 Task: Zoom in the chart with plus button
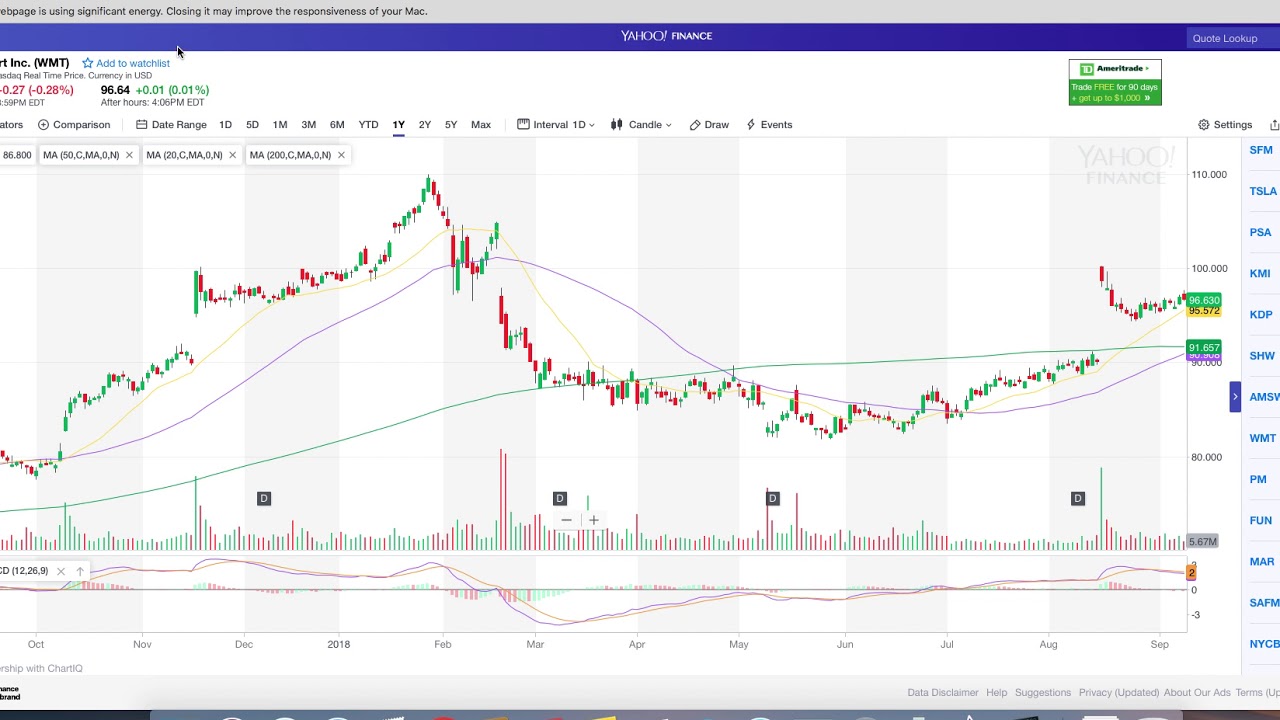(x=593, y=520)
